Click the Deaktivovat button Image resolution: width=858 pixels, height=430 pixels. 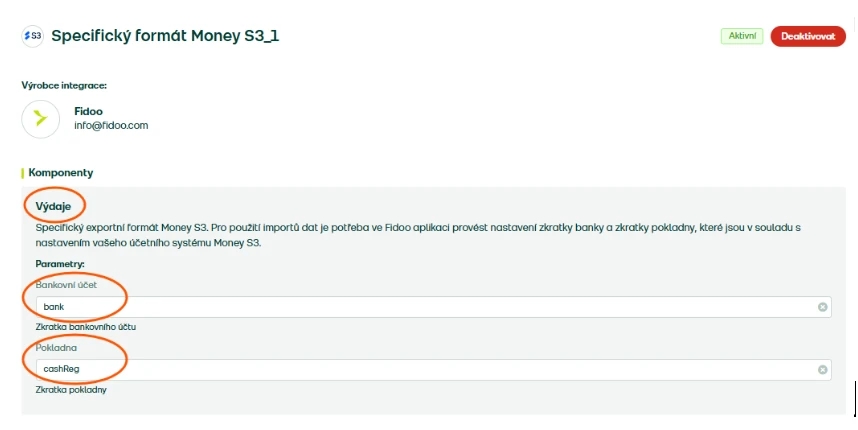808,37
